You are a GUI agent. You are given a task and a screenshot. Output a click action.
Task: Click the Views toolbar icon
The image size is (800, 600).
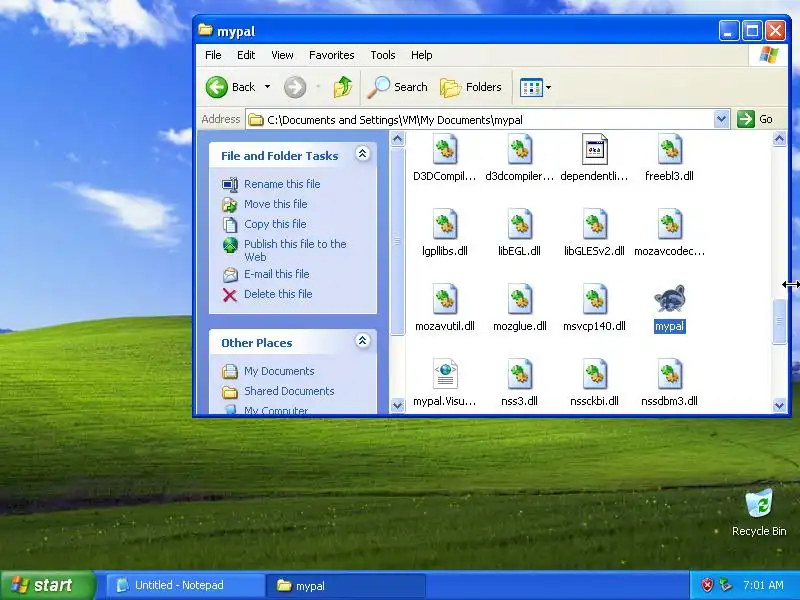tap(531, 87)
